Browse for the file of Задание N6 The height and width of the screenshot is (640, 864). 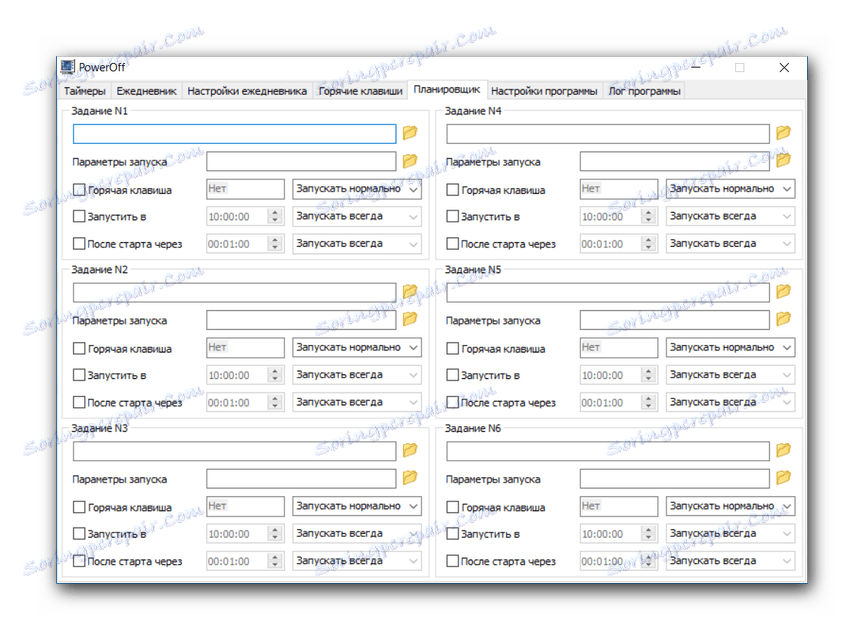(x=784, y=450)
